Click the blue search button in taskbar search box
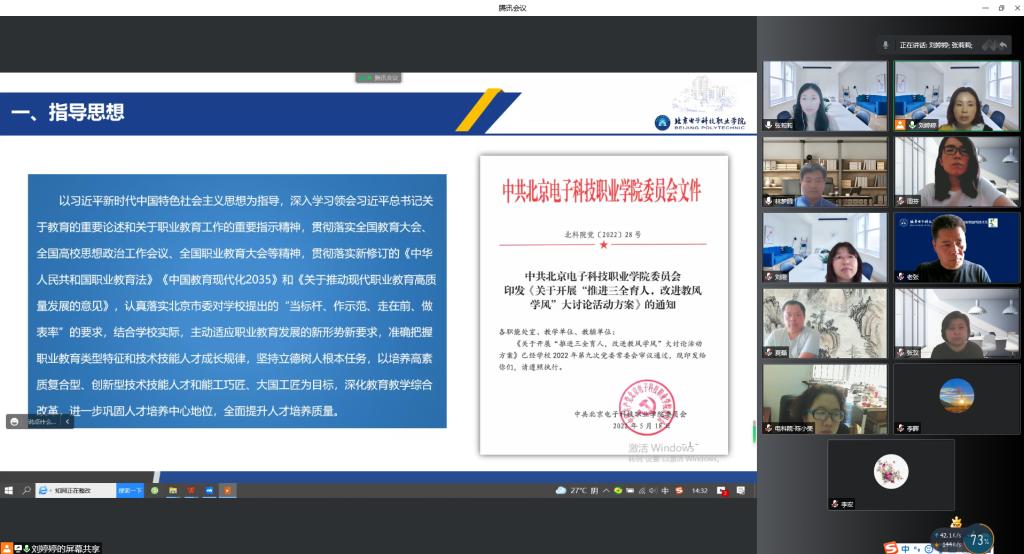The image size is (1024, 554). (x=130, y=490)
